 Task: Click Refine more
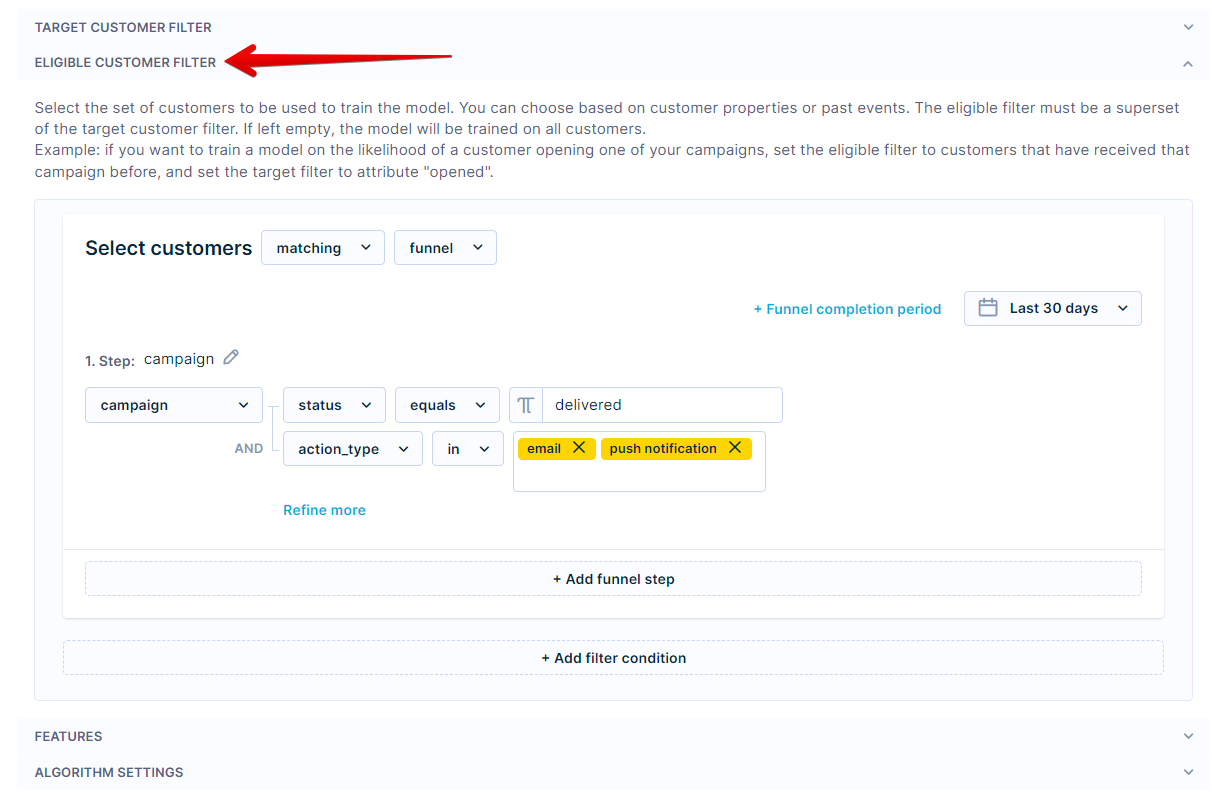coord(324,510)
